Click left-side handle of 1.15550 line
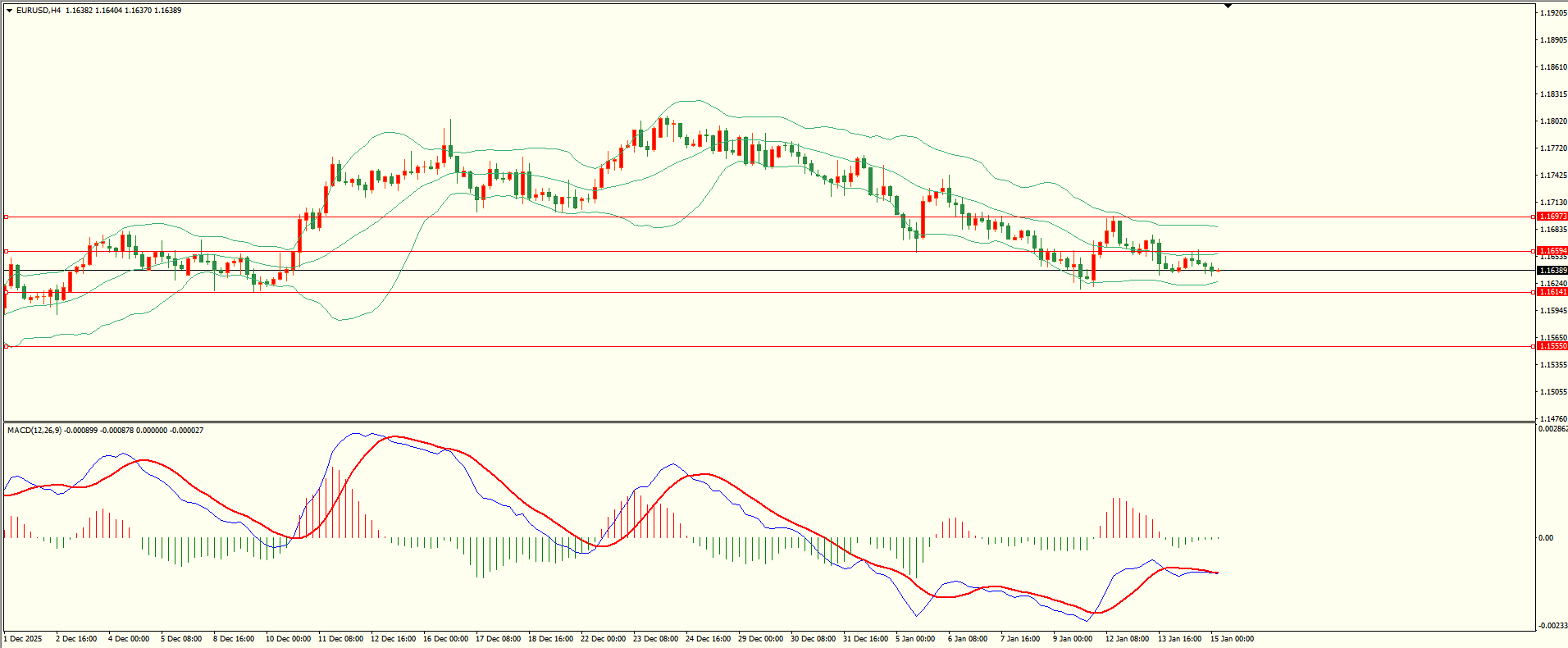 [x=6, y=347]
